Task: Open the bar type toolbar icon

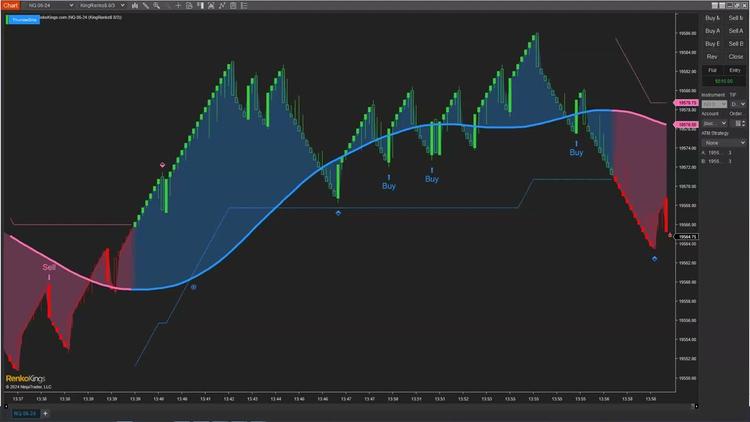Action: click(135, 5)
